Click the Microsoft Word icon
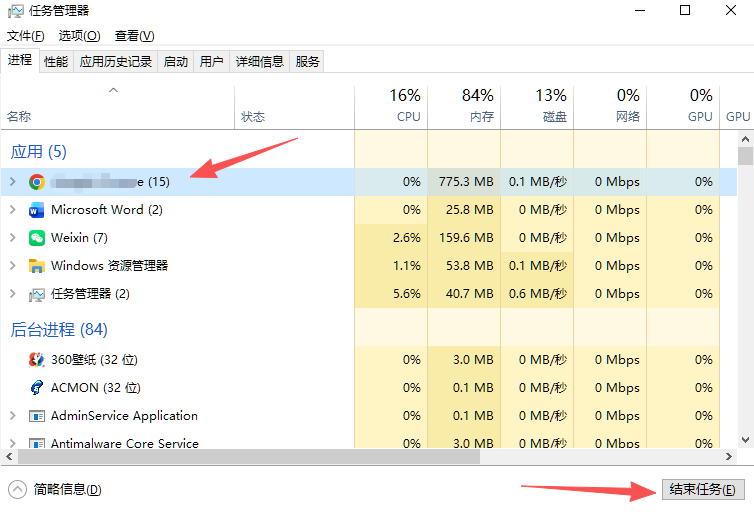This screenshot has width=754, height=514. [37, 210]
